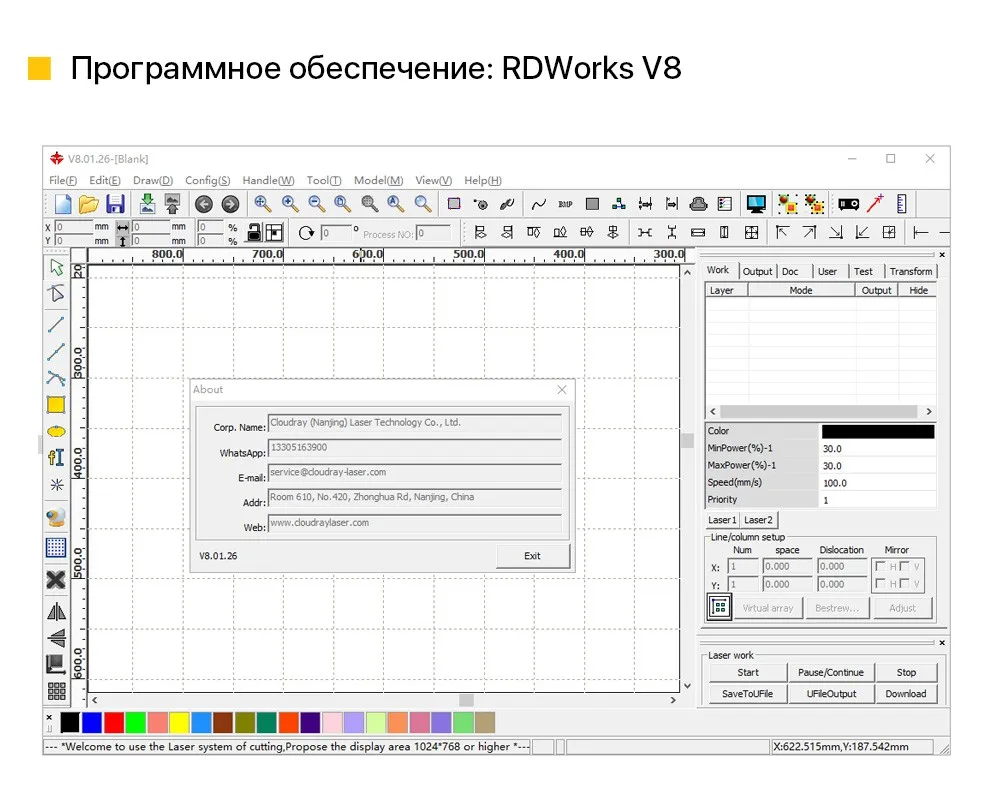Open the Handle menu
1000x812 pixels.
tap(268, 181)
